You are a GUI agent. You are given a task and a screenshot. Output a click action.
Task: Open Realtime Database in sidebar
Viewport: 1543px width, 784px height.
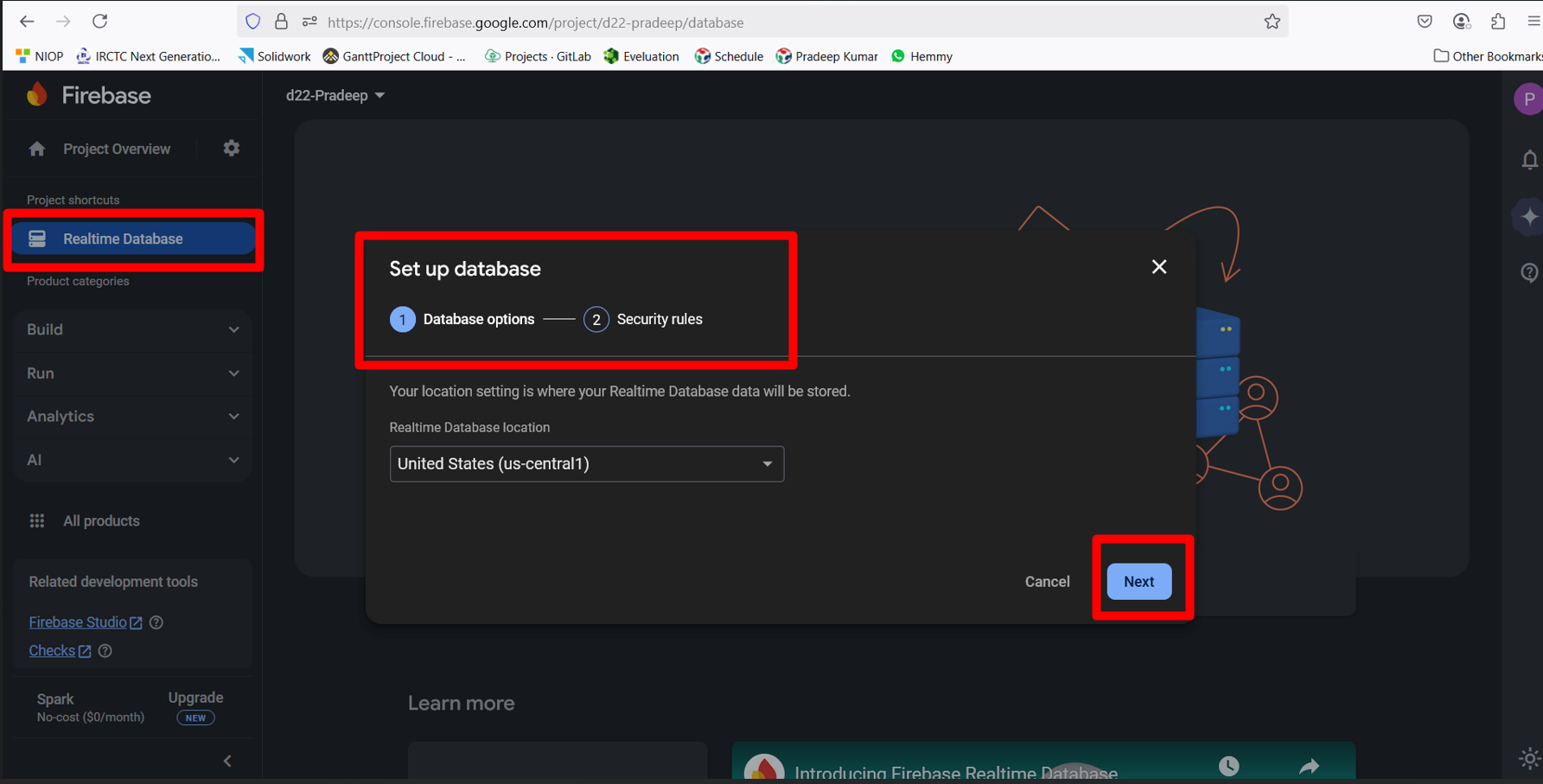(x=133, y=239)
